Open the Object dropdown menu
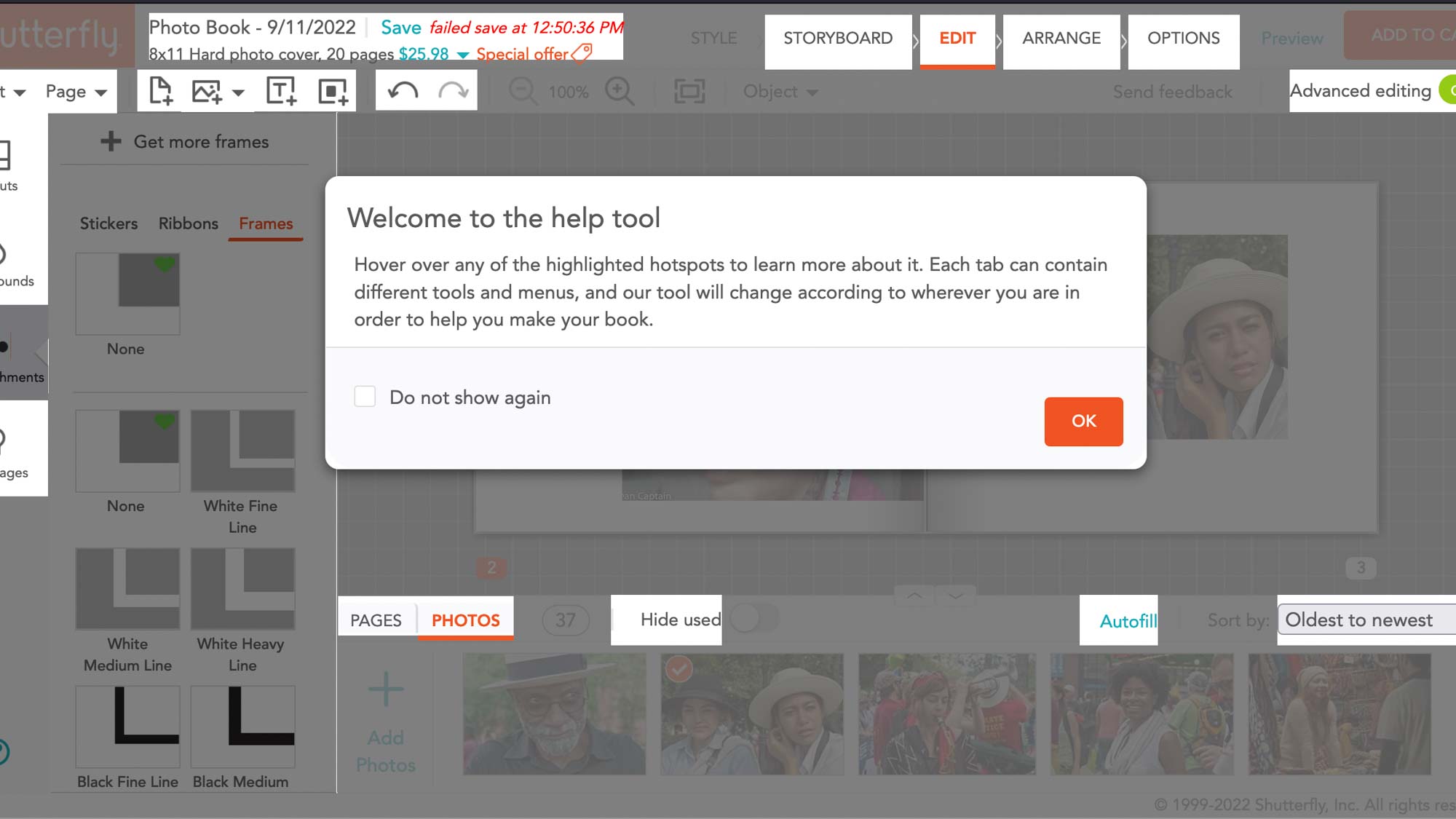This screenshot has height=819, width=1456. (779, 92)
